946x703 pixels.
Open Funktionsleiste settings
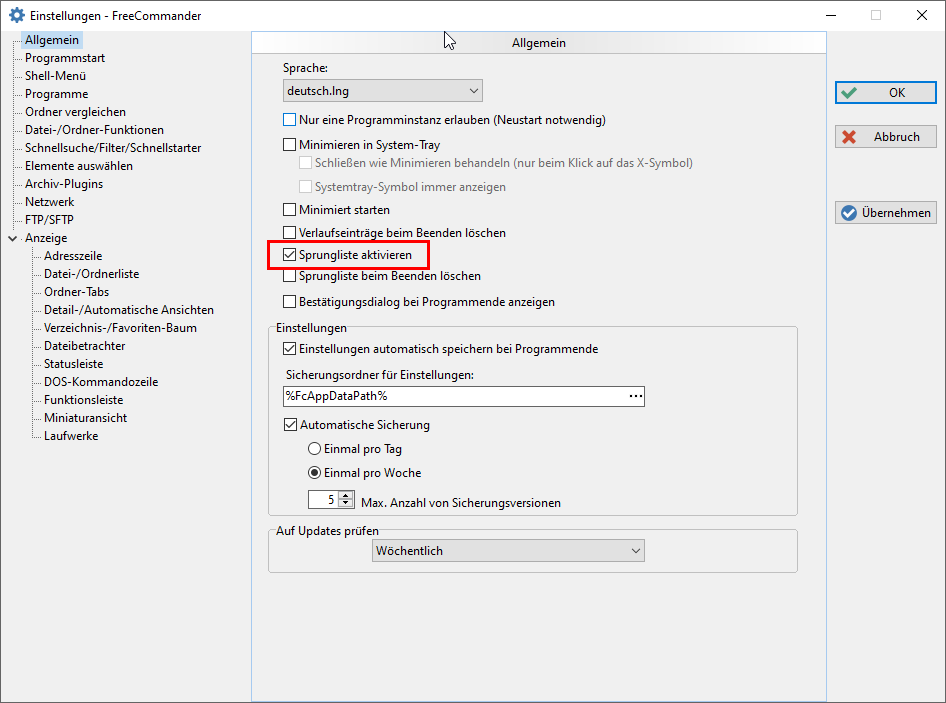coord(83,400)
